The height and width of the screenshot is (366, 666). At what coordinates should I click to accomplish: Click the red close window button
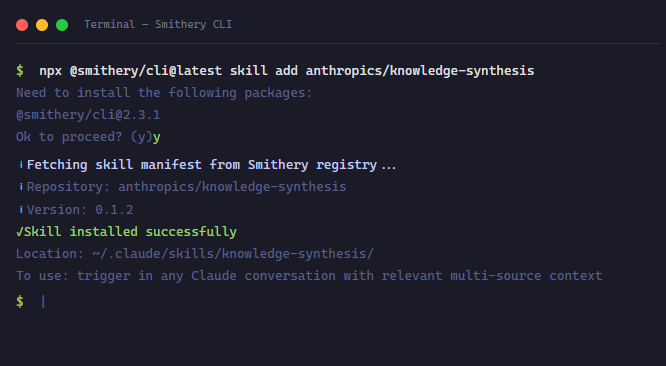coord(22,25)
